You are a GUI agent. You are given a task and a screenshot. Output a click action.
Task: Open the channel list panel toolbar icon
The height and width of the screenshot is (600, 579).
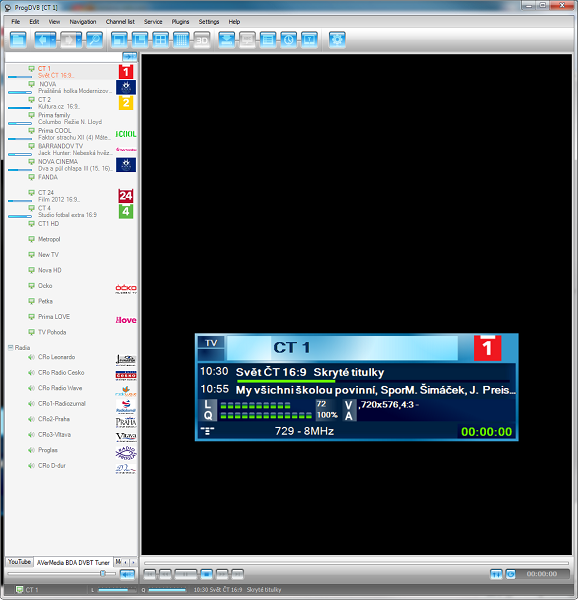(18, 39)
